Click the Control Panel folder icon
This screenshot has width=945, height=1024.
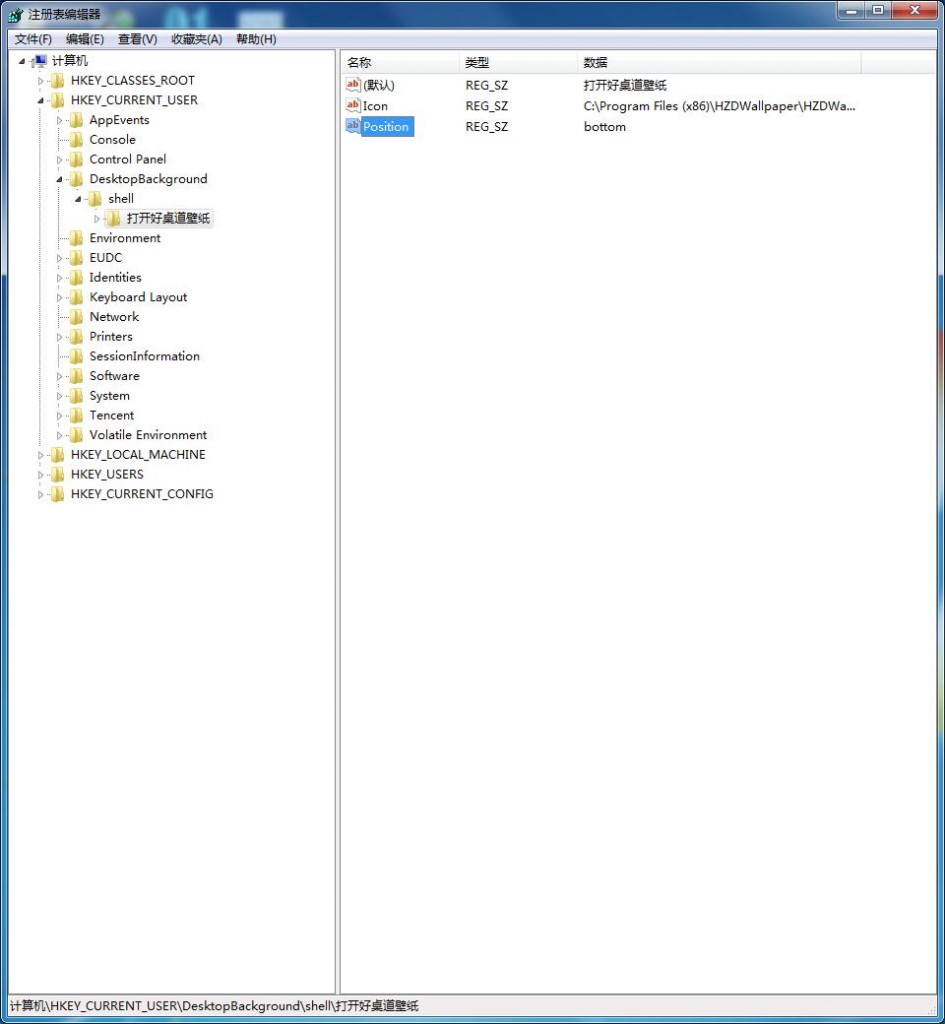[x=76, y=159]
